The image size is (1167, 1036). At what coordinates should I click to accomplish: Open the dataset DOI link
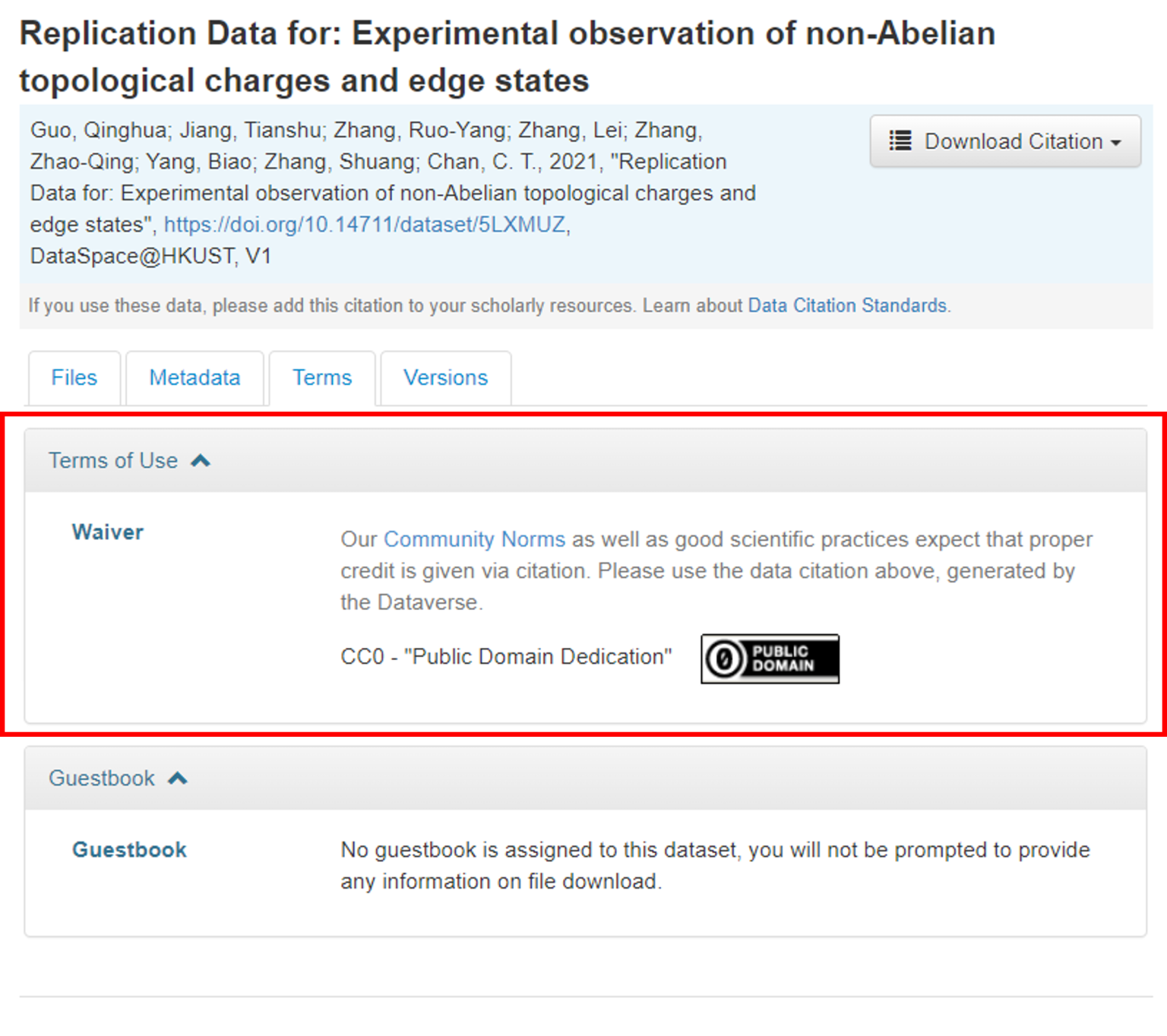pyautogui.click(x=365, y=224)
